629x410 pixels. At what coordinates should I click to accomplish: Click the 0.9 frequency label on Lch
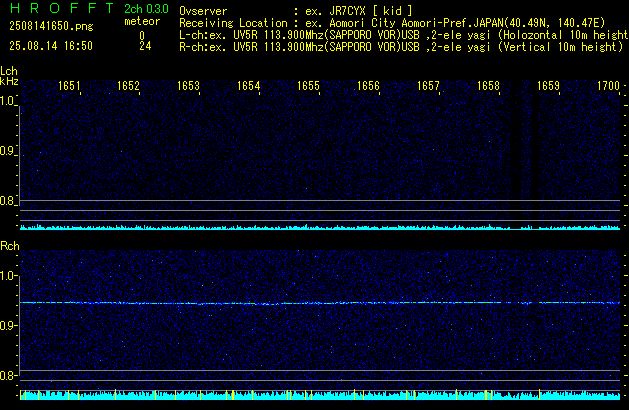click(7, 151)
